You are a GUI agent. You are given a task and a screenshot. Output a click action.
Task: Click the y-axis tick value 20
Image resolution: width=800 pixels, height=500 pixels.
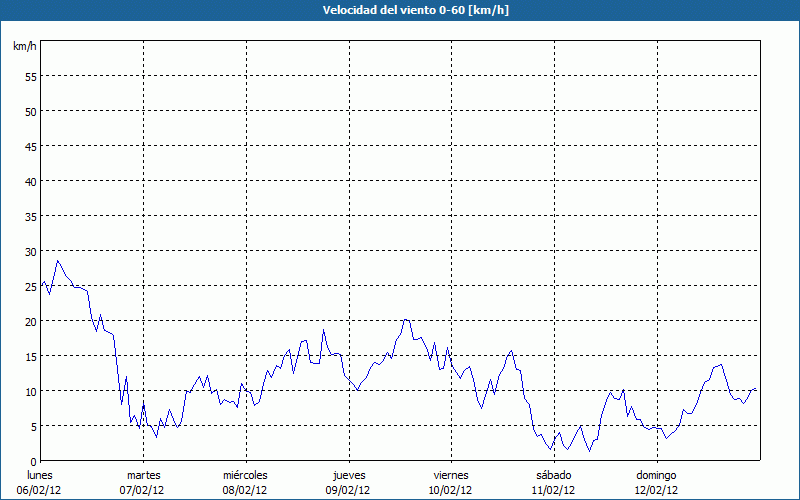(30, 321)
